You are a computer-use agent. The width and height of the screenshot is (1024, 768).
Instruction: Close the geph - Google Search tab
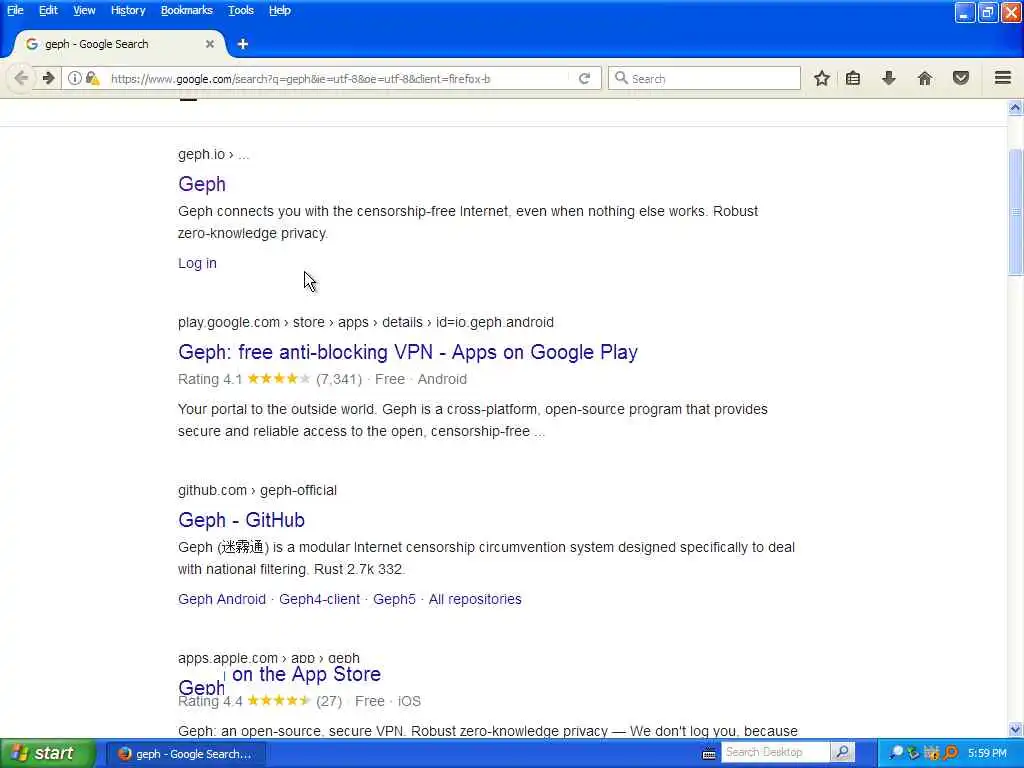[210, 44]
